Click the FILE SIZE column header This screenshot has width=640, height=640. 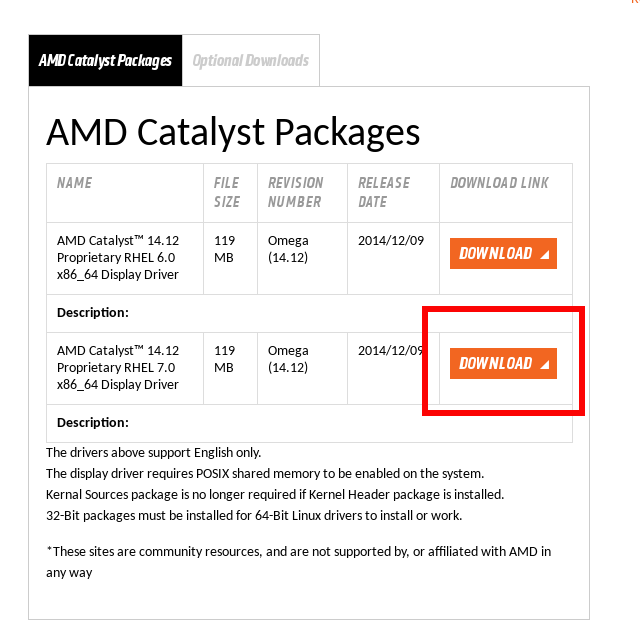227,192
